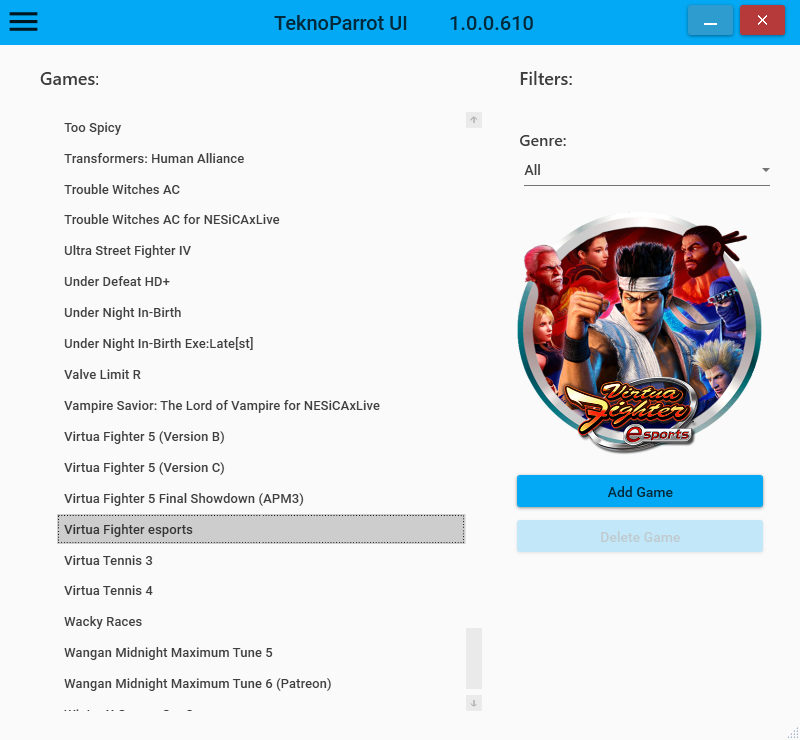Click the Delete Game button
The image size is (800, 740).
(640, 536)
